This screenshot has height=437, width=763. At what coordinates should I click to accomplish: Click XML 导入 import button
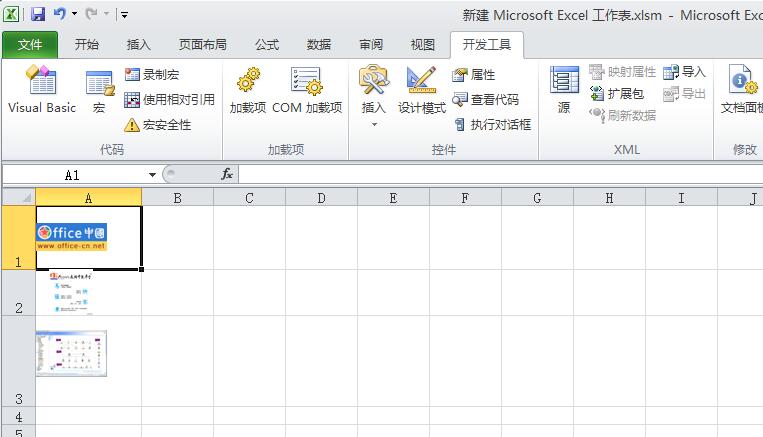coord(684,72)
